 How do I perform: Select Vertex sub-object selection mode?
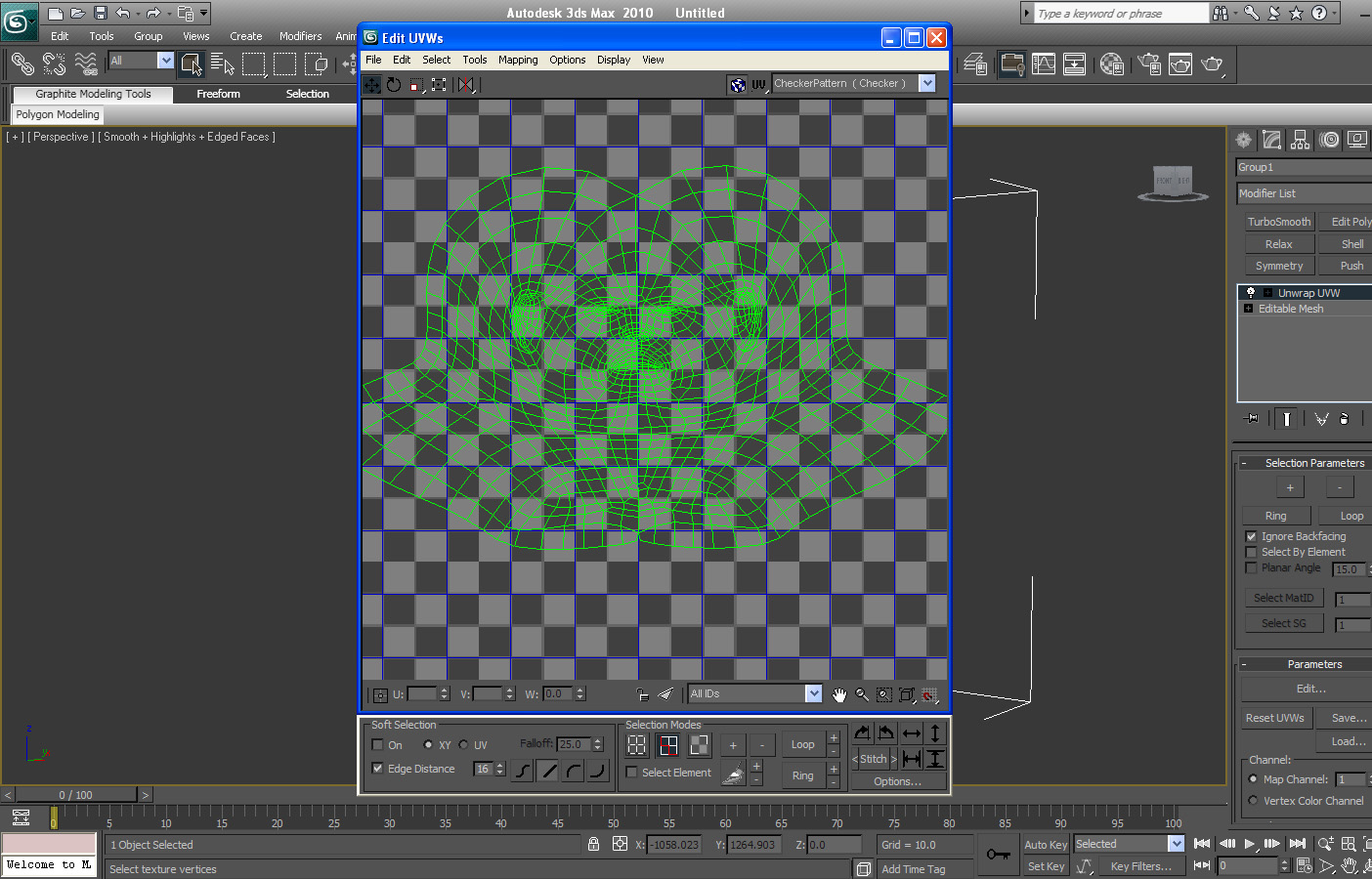[x=637, y=745]
